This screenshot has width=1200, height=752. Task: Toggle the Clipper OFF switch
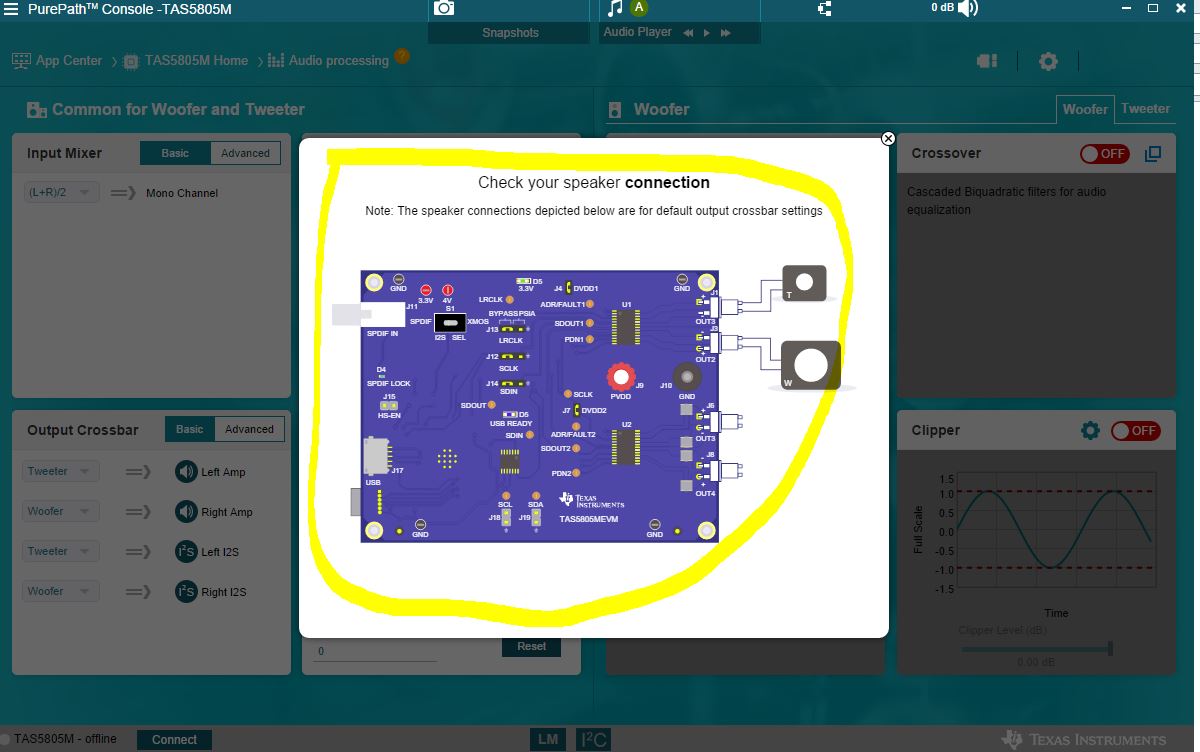pos(1135,430)
